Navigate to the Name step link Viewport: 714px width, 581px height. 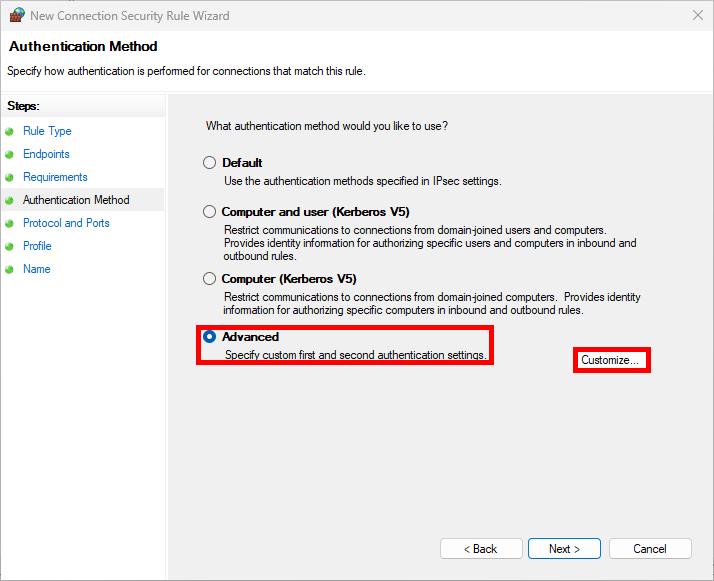pyautogui.click(x=37, y=269)
